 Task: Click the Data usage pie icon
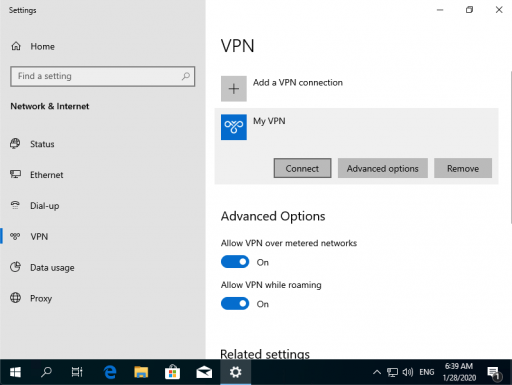(15, 267)
